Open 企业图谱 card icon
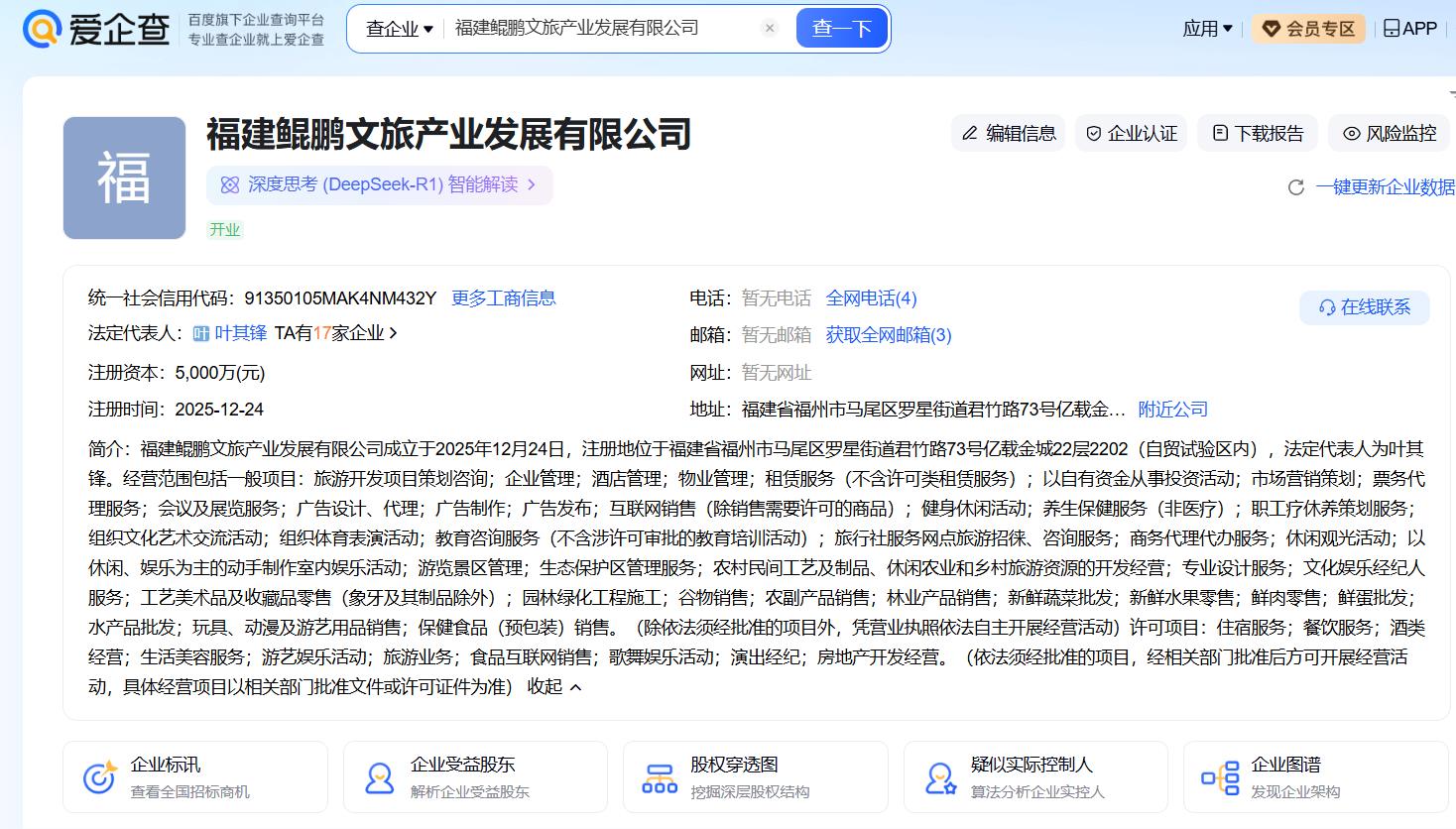This screenshot has height=829, width=1456. [1220, 777]
